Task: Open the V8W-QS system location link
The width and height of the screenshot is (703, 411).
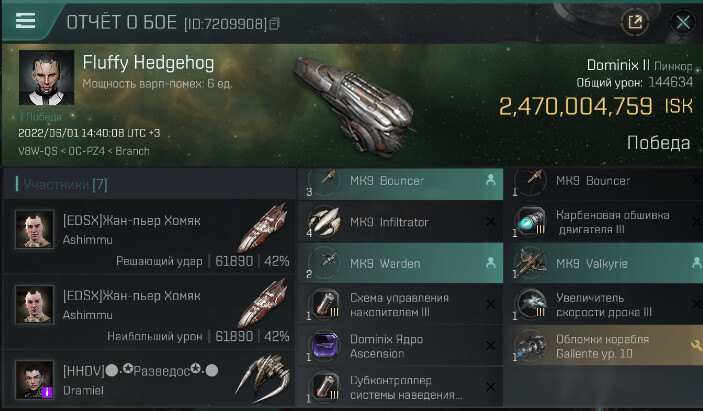Action: (38, 151)
